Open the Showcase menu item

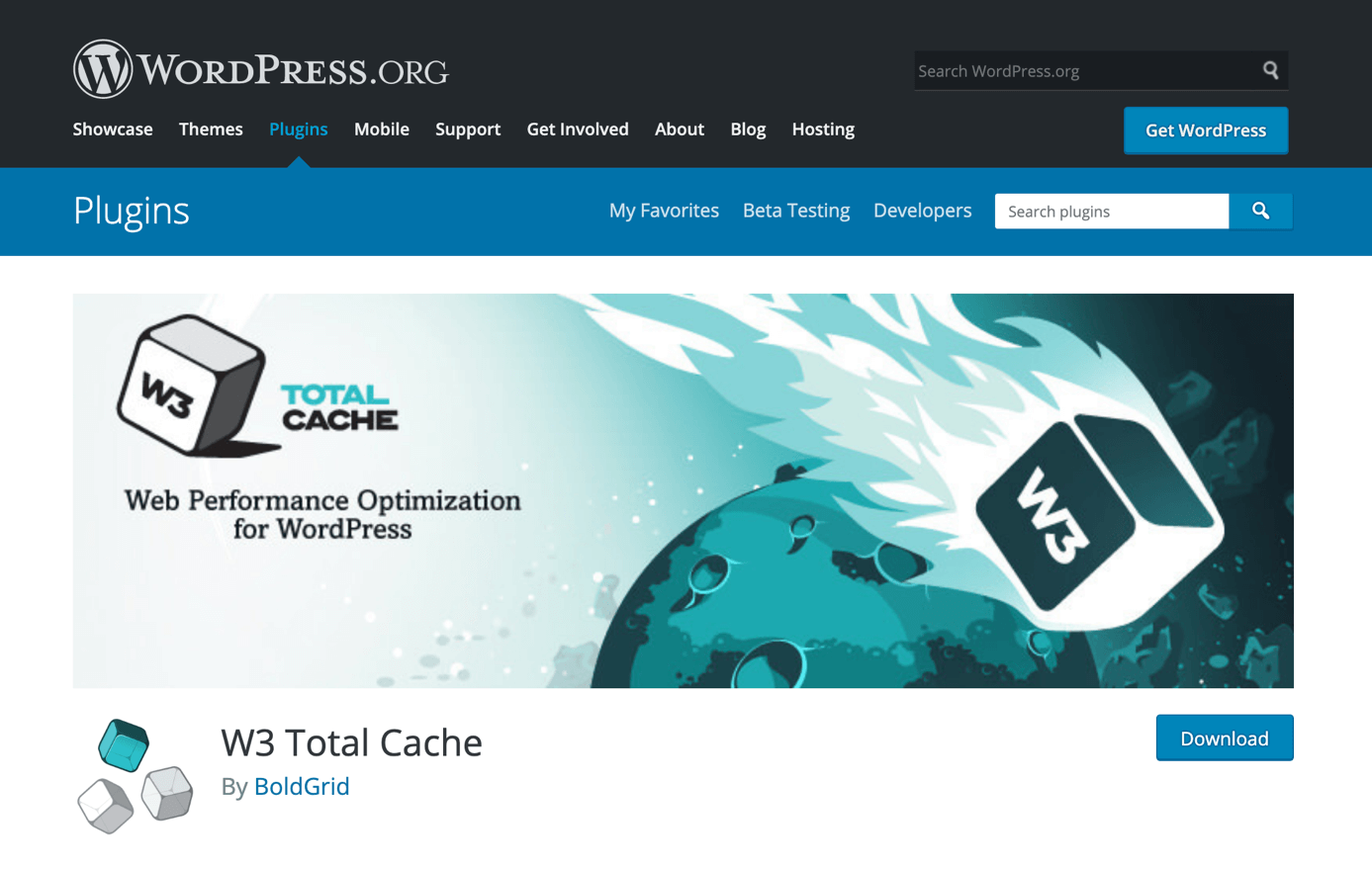pos(113,130)
